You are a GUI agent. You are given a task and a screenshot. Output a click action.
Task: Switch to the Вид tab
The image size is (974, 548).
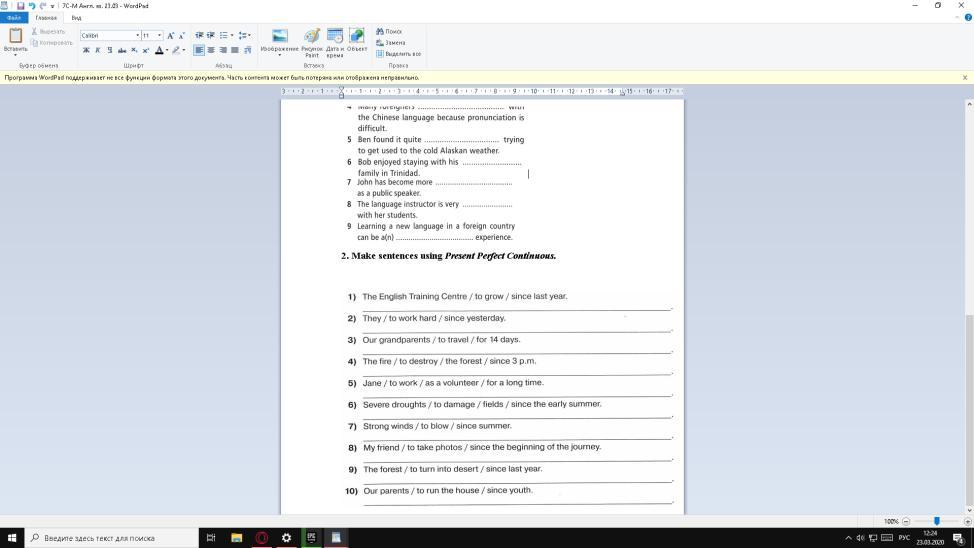pos(76,17)
